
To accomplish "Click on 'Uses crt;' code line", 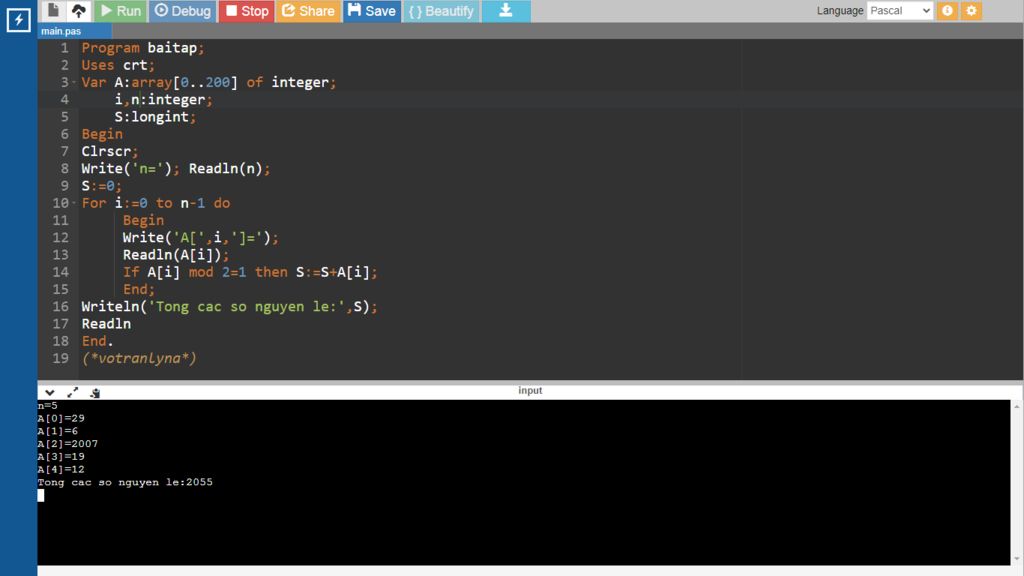I will tap(118, 65).
